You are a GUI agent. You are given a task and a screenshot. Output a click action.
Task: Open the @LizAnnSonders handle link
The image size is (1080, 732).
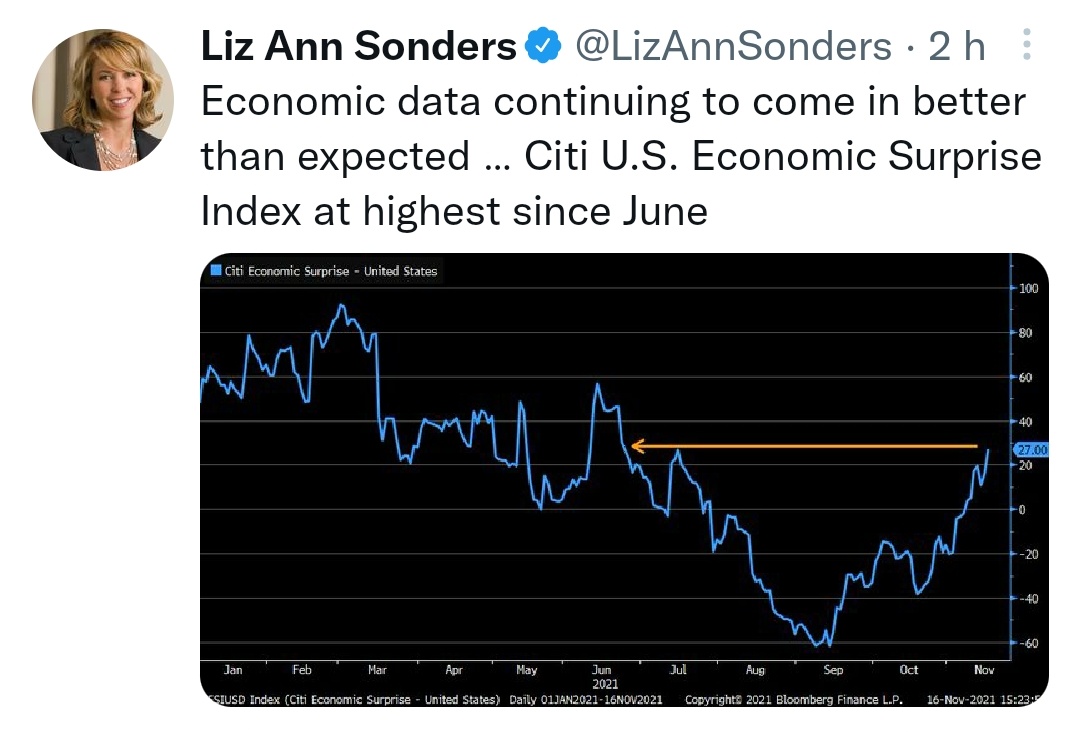729,45
